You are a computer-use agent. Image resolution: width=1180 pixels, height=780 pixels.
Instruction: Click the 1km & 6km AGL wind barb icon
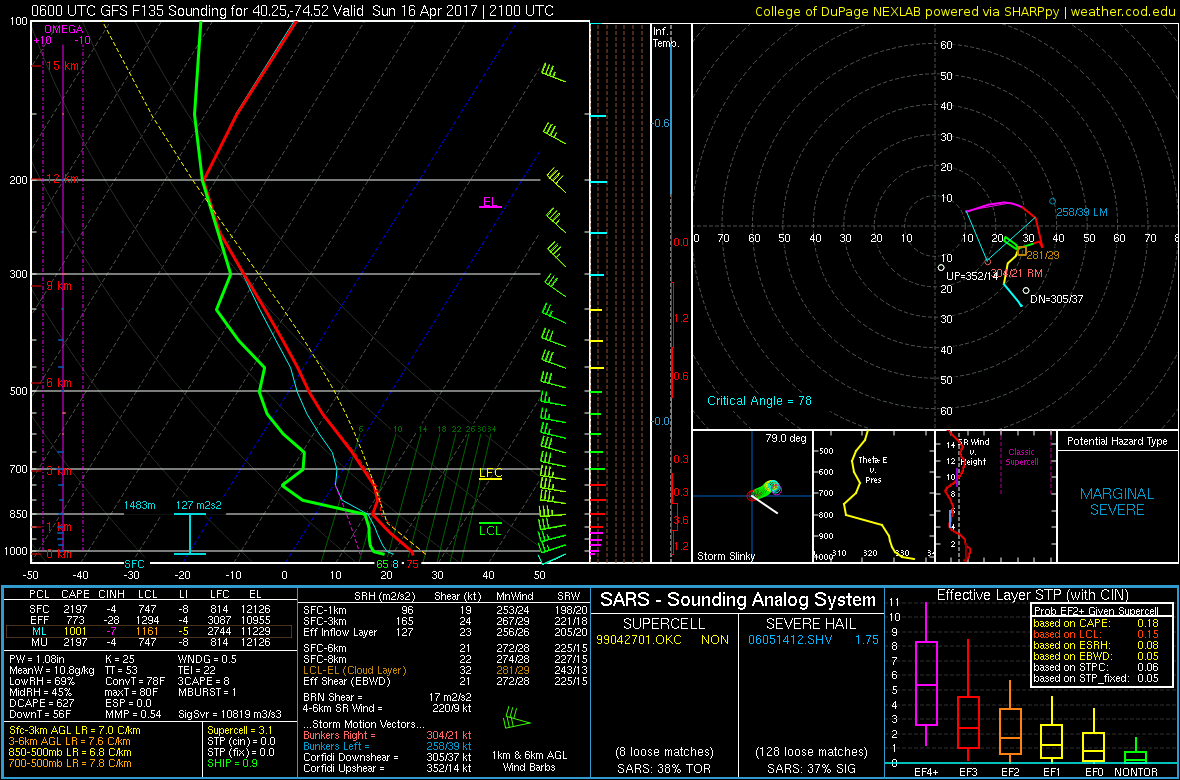pyautogui.click(x=517, y=718)
